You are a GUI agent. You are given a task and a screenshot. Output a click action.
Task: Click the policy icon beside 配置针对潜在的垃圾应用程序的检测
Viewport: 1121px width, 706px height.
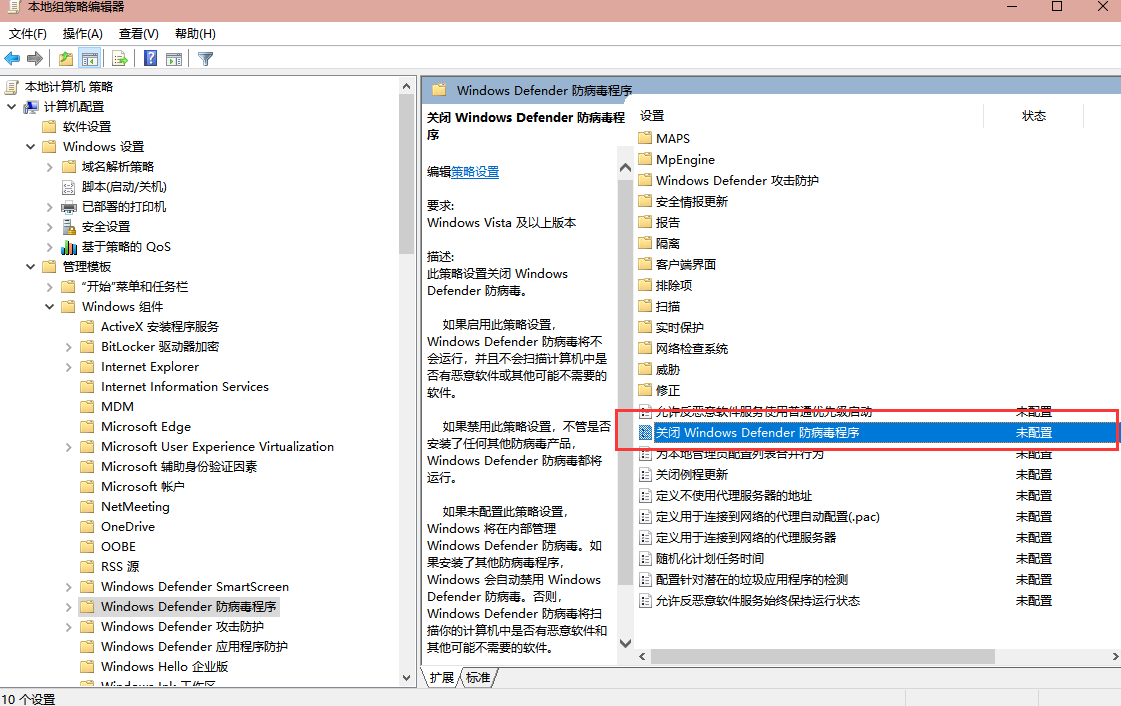(x=645, y=580)
